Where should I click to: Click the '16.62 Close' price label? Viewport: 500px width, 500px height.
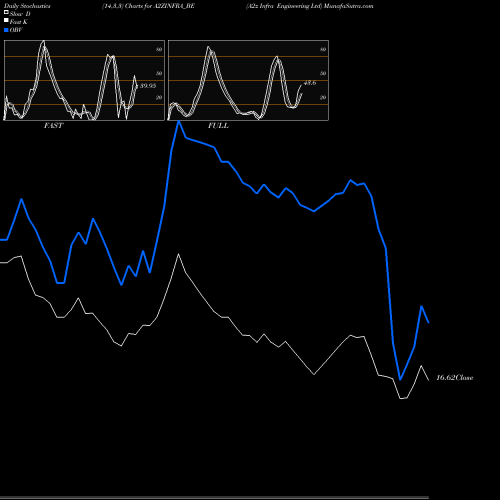pos(455,377)
